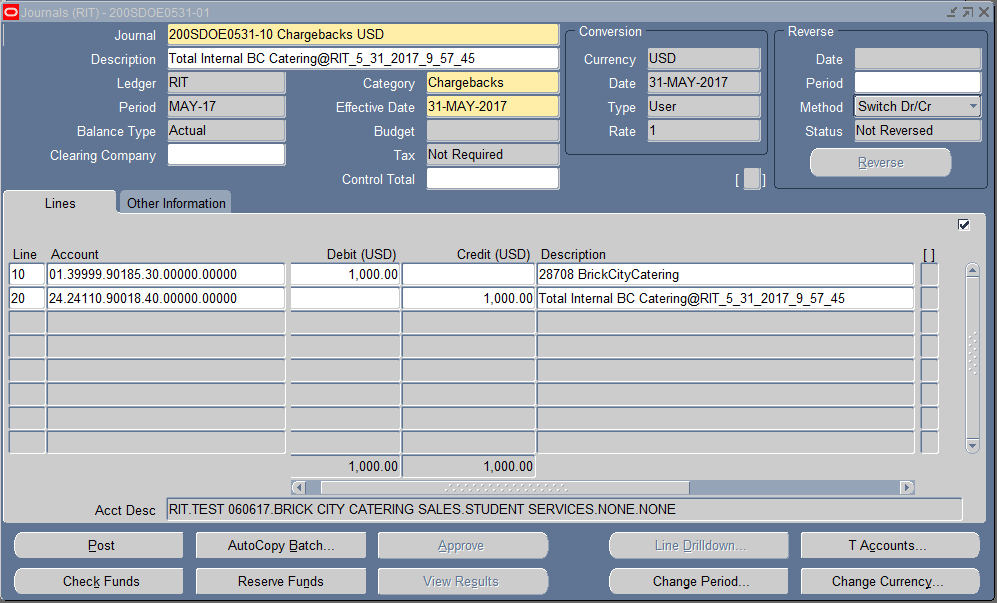997x603 pixels.
Task: Click the horizontal scrollbar thumb under lines
Action: [504, 488]
